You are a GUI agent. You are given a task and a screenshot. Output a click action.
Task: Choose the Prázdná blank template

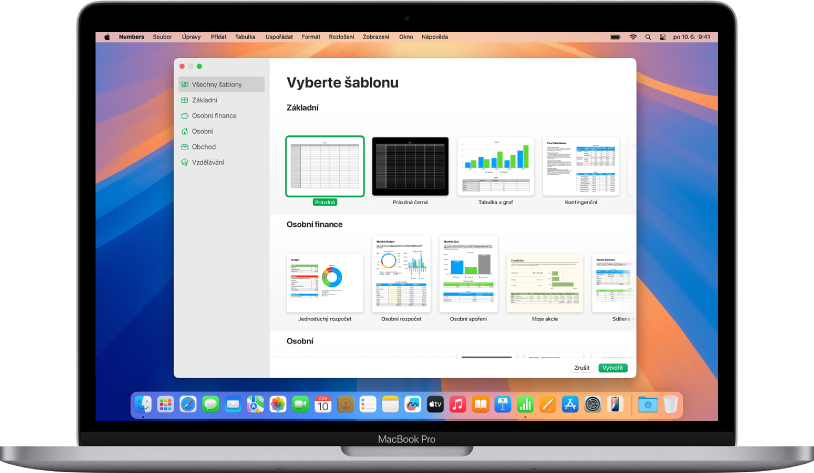(325, 166)
